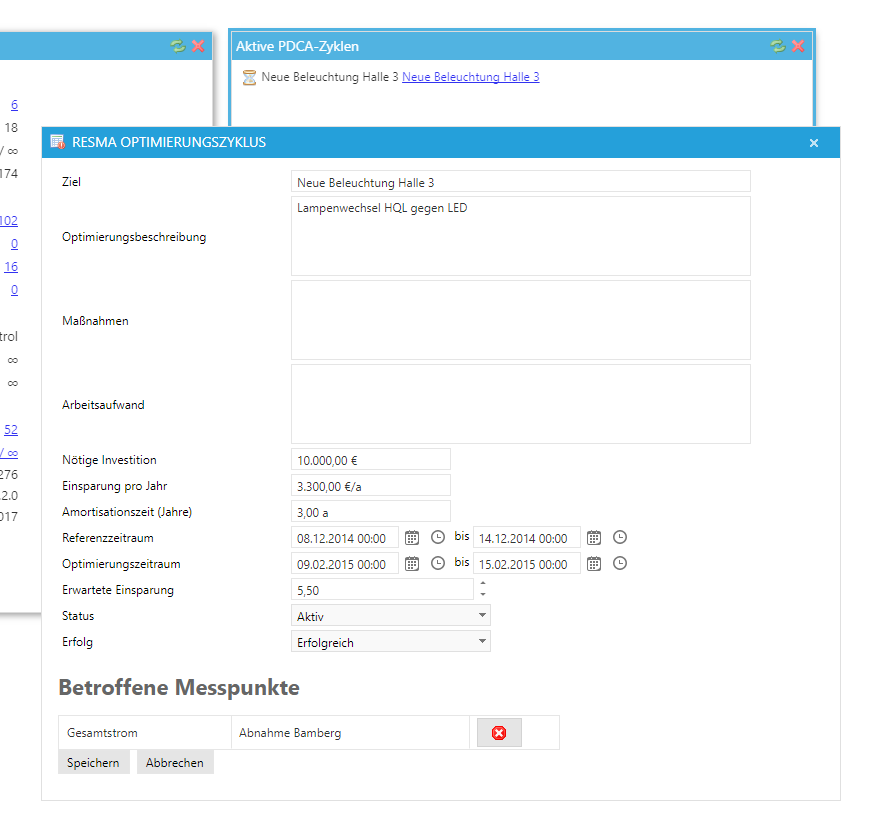Remove Gesamtstrom measuring point with red X
878x814 pixels.
click(499, 733)
